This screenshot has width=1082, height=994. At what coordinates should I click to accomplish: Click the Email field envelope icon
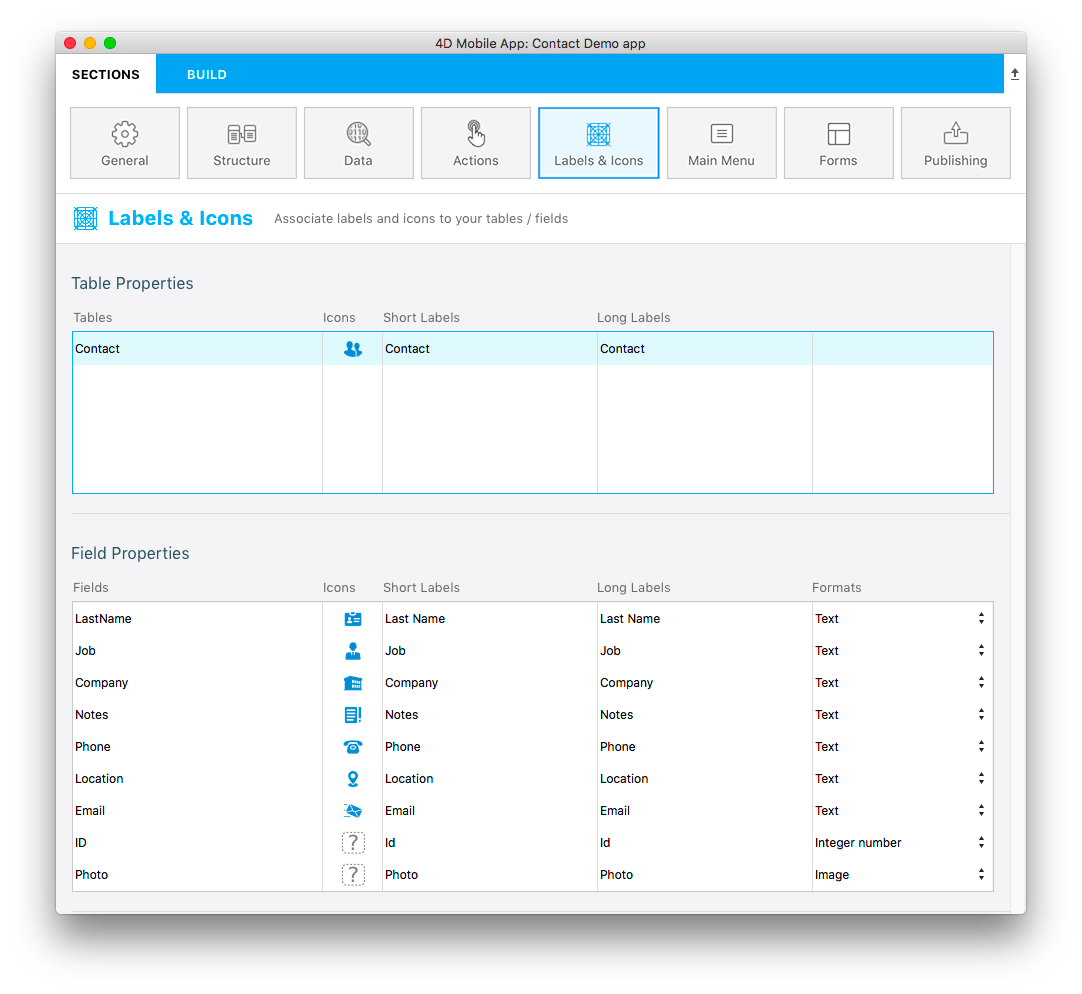[x=353, y=810]
